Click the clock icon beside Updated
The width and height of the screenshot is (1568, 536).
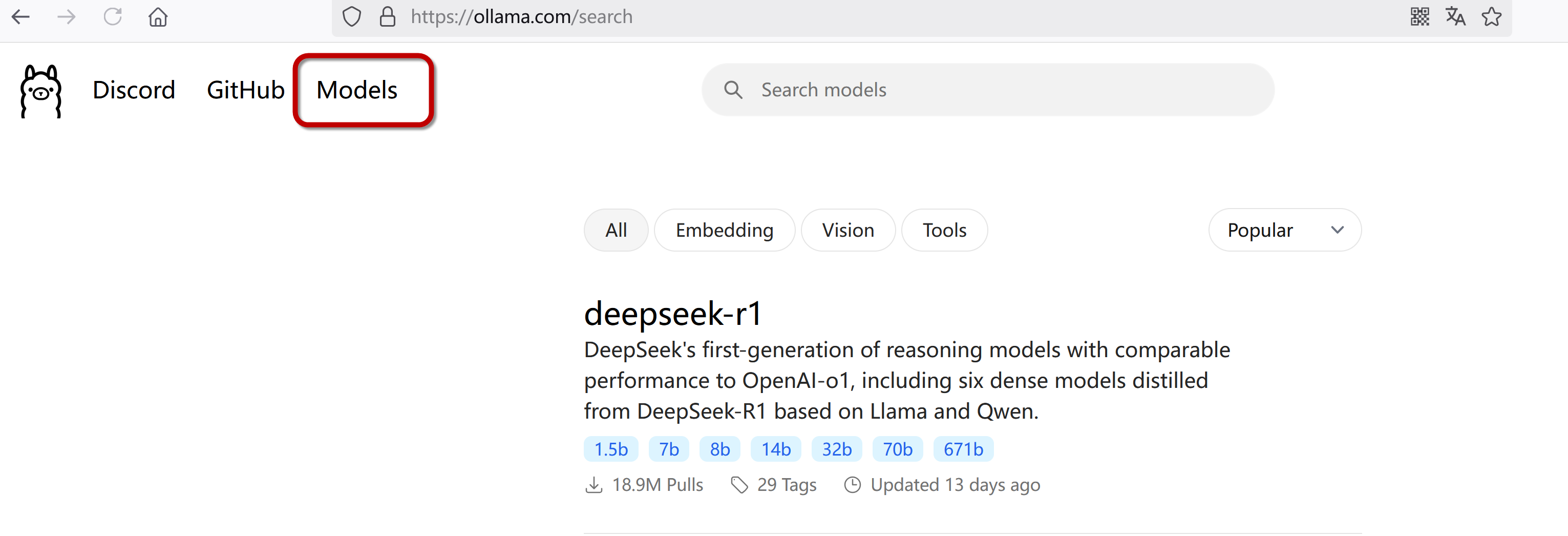(853, 485)
